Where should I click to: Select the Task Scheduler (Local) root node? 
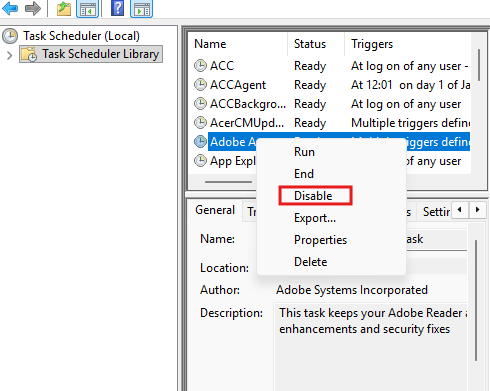point(81,36)
